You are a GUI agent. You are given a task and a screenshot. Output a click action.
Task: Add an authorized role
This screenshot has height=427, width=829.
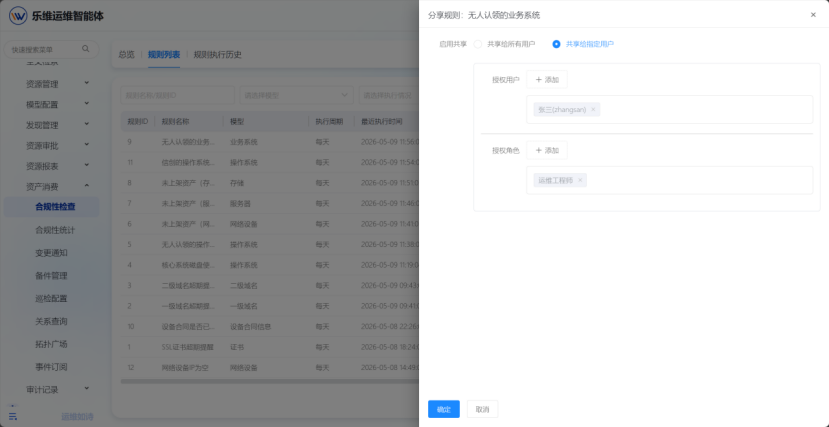[547, 151]
